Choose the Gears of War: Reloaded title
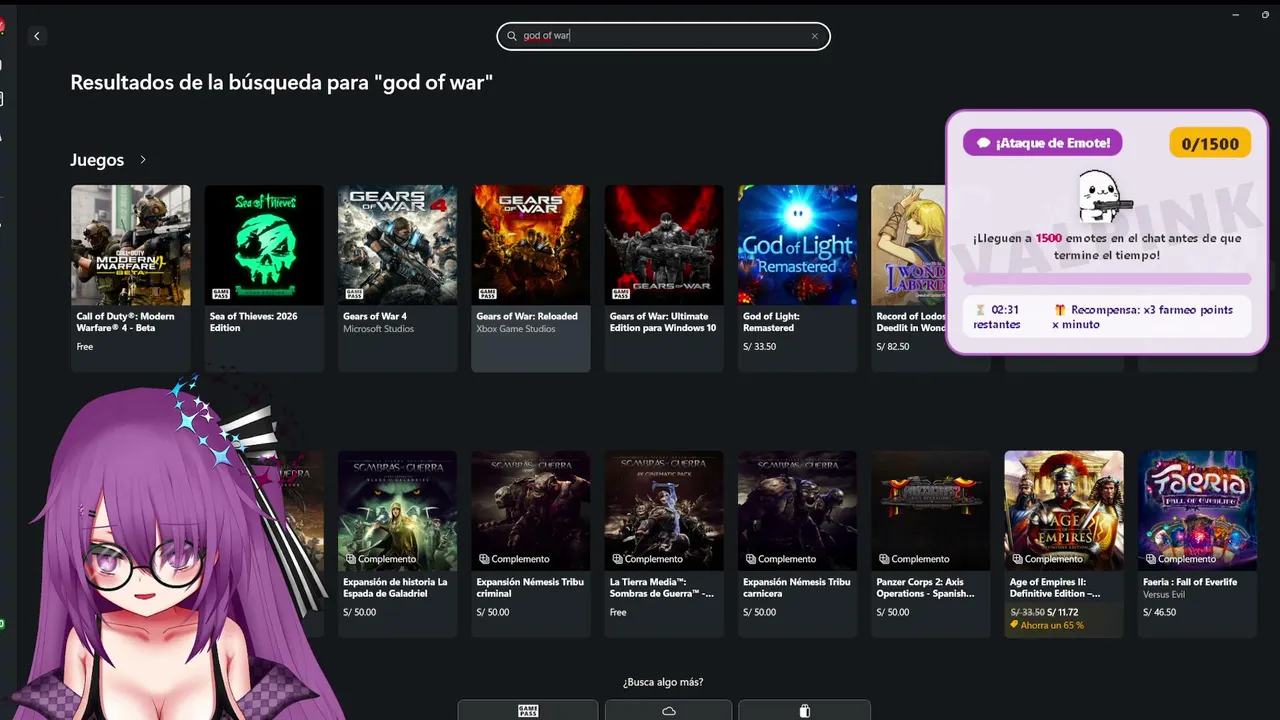The height and width of the screenshot is (720, 1280). pos(527,316)
